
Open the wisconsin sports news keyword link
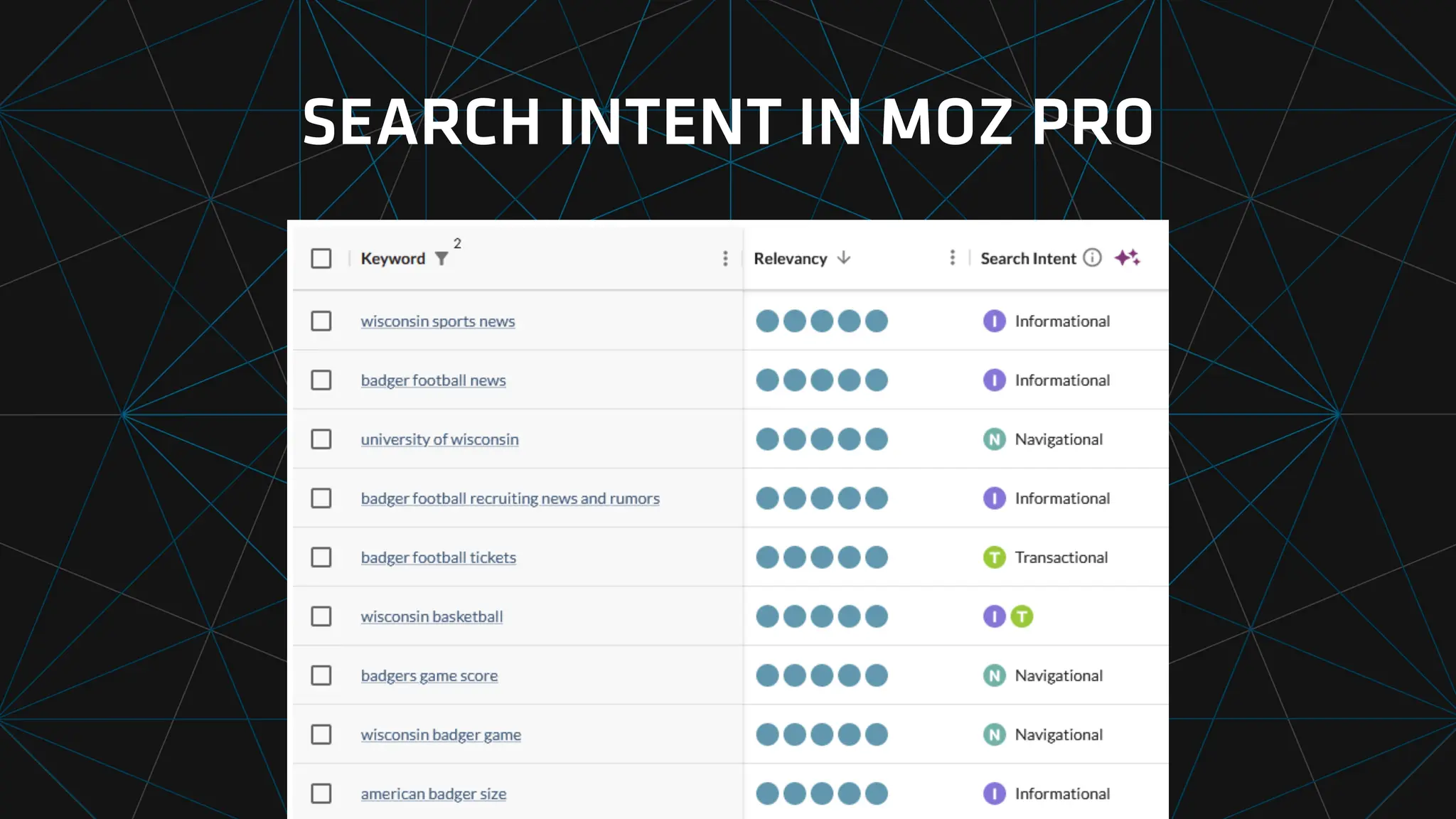[x=438, y=321]
